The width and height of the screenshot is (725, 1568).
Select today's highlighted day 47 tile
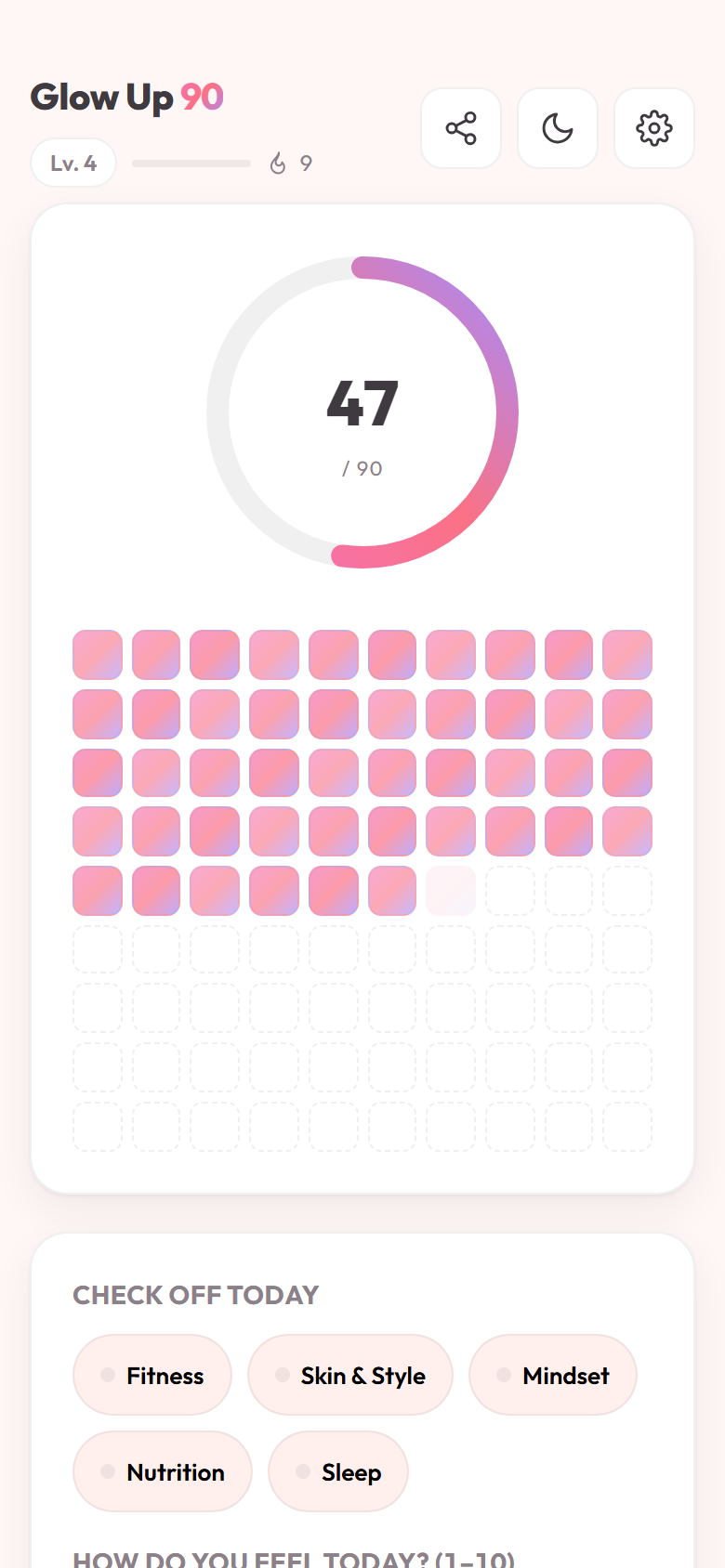click(451, 891)
